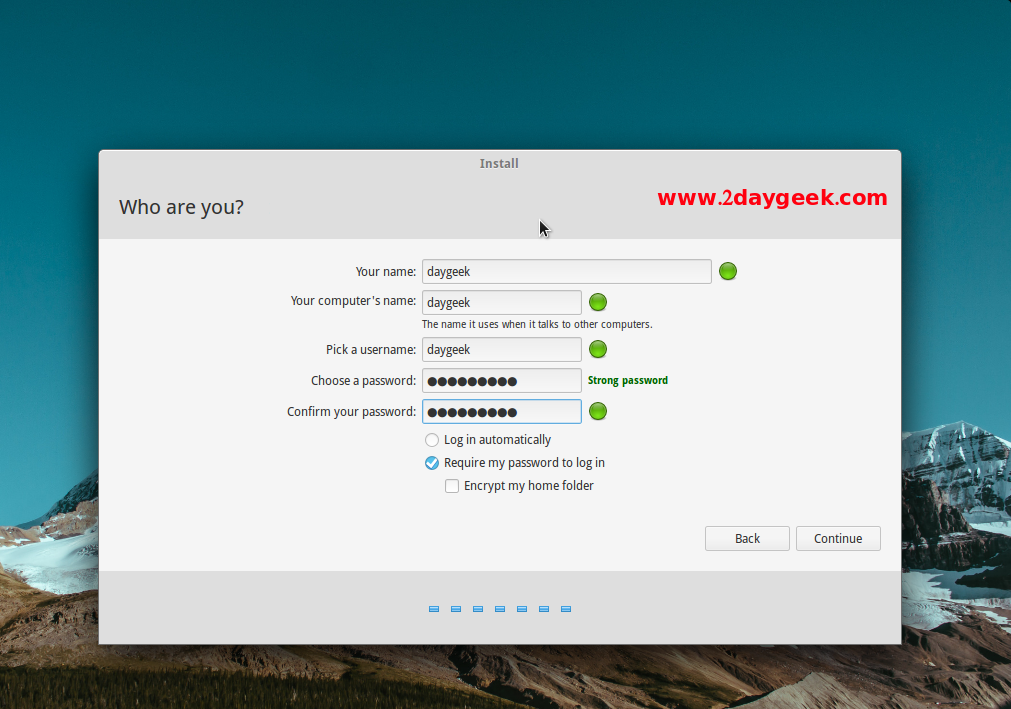This screenshot has width=1011, height=709.
Task: Click the Choose a password field
Action: point(501,380)
